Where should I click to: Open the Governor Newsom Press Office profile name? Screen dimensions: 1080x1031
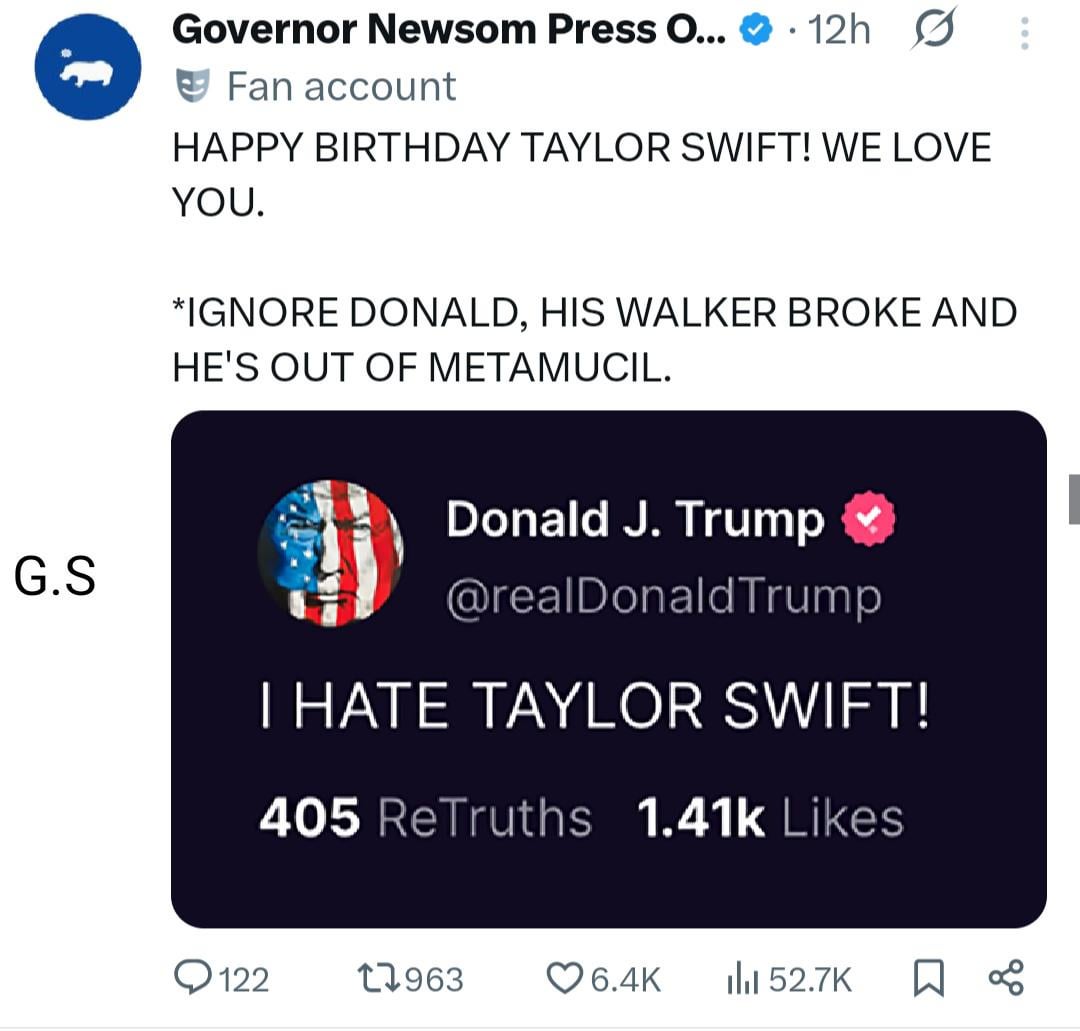pos(449,32)
